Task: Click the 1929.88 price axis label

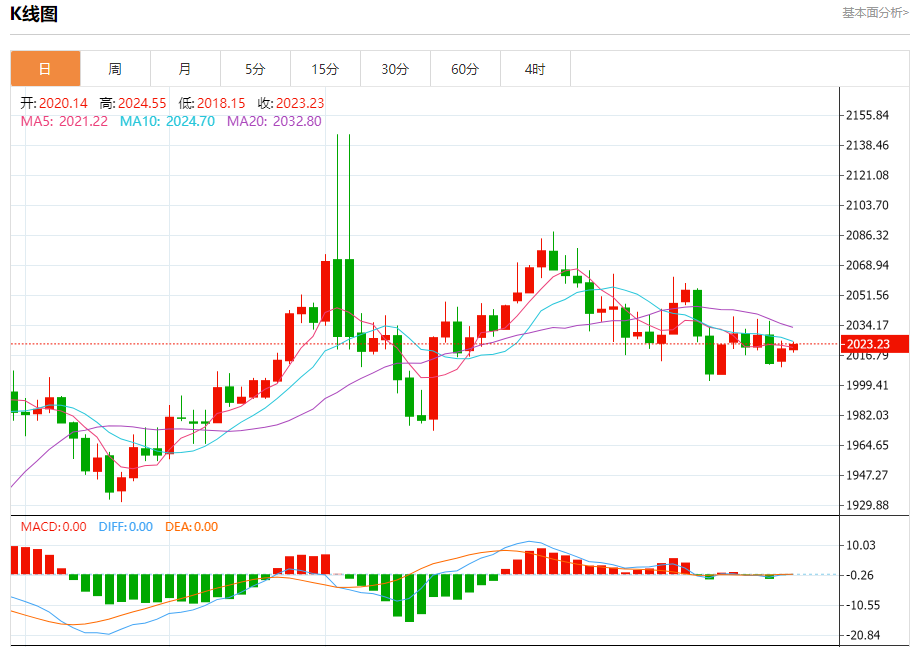Action: click(x=868, y=505)
